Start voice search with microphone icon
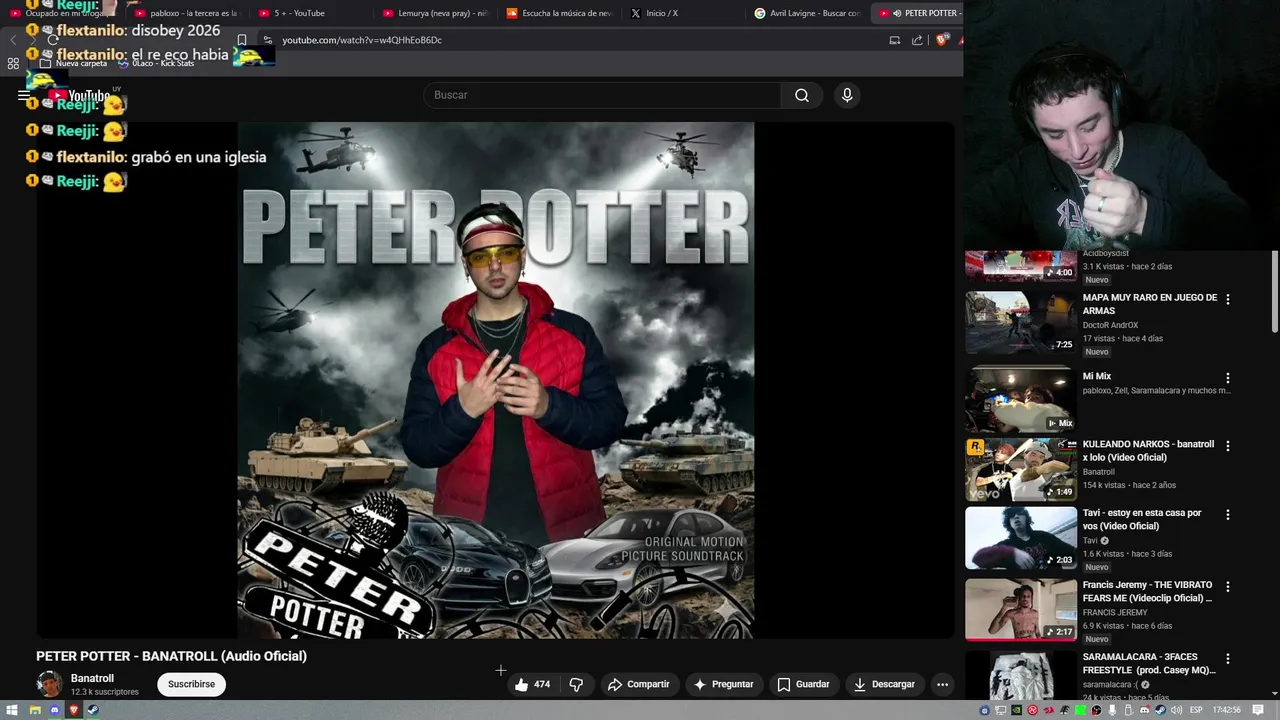This screenshot has width=1280, height=720. pyautogui.click(x=847, y=95)
